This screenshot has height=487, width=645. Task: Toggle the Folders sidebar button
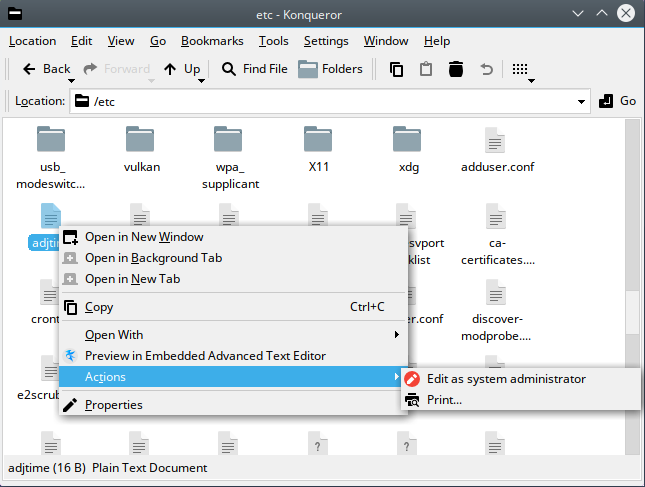click(x=330, y=69)
